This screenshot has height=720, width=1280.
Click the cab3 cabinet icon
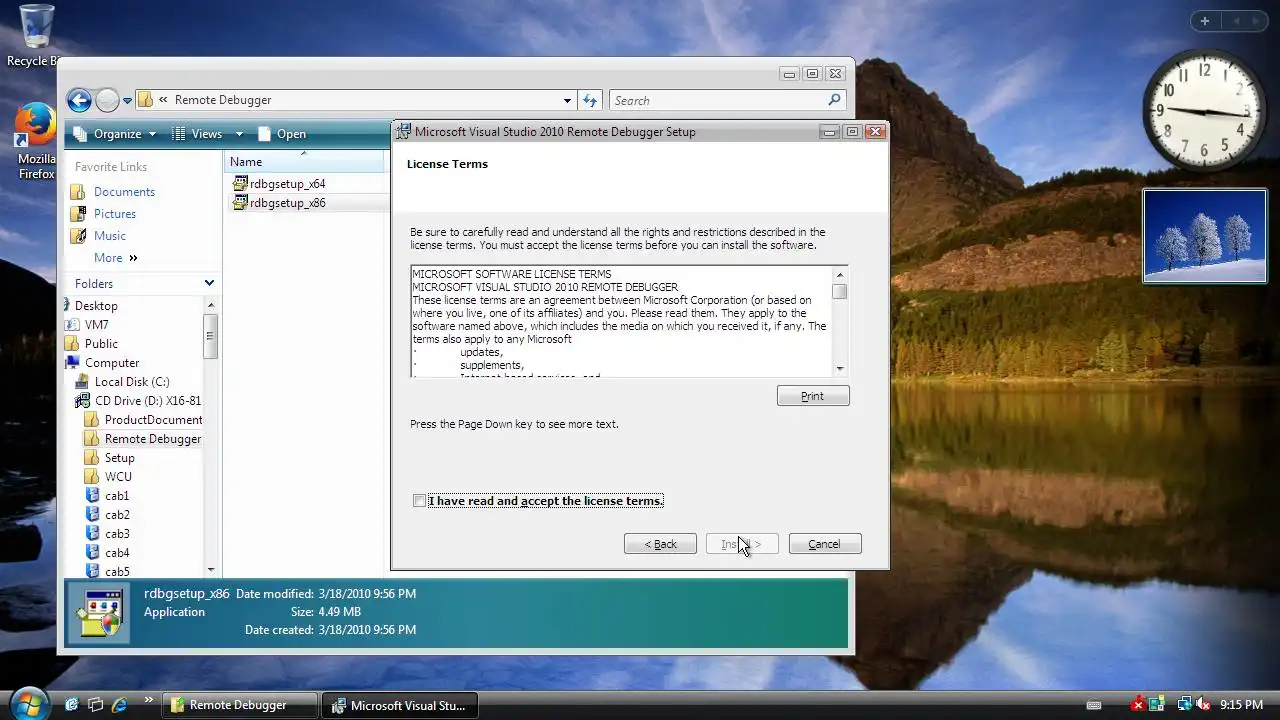[x=92, y=534]
